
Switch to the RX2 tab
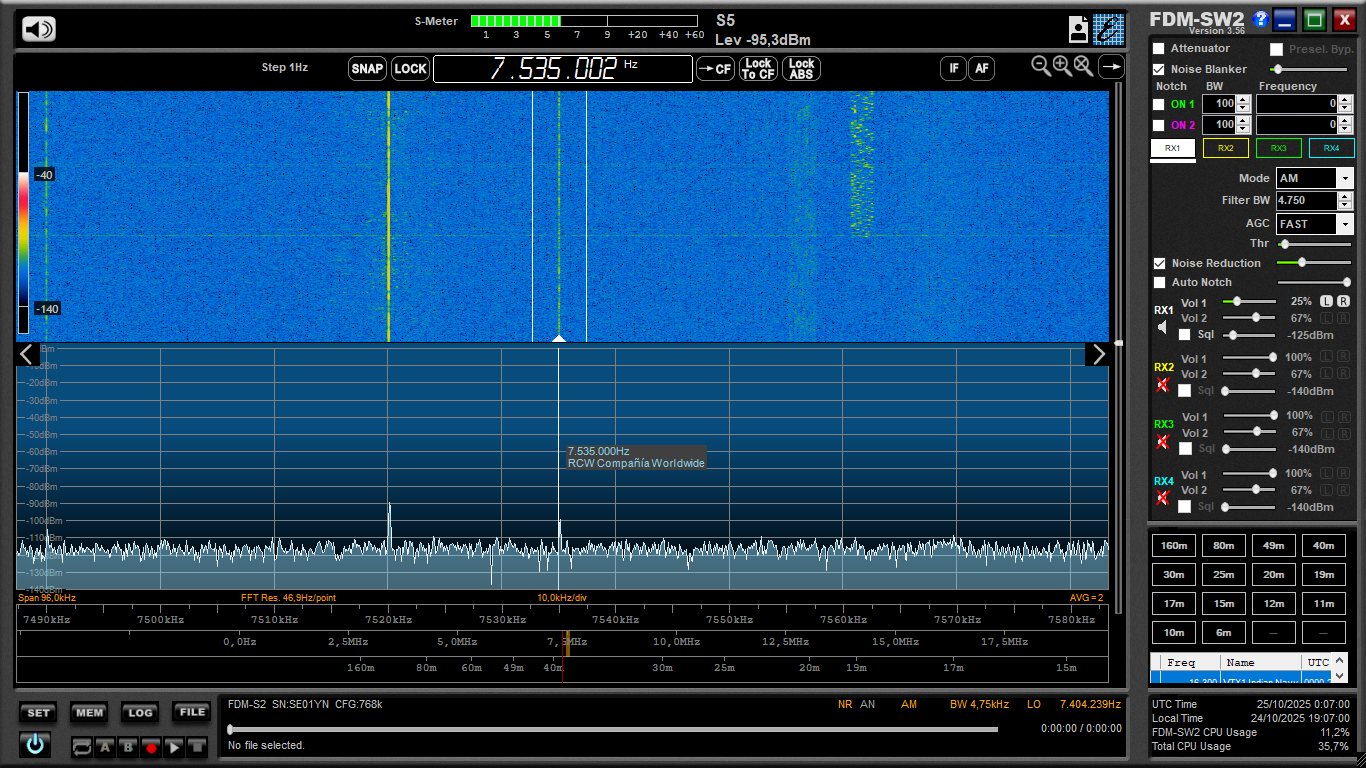[1225, 148]
